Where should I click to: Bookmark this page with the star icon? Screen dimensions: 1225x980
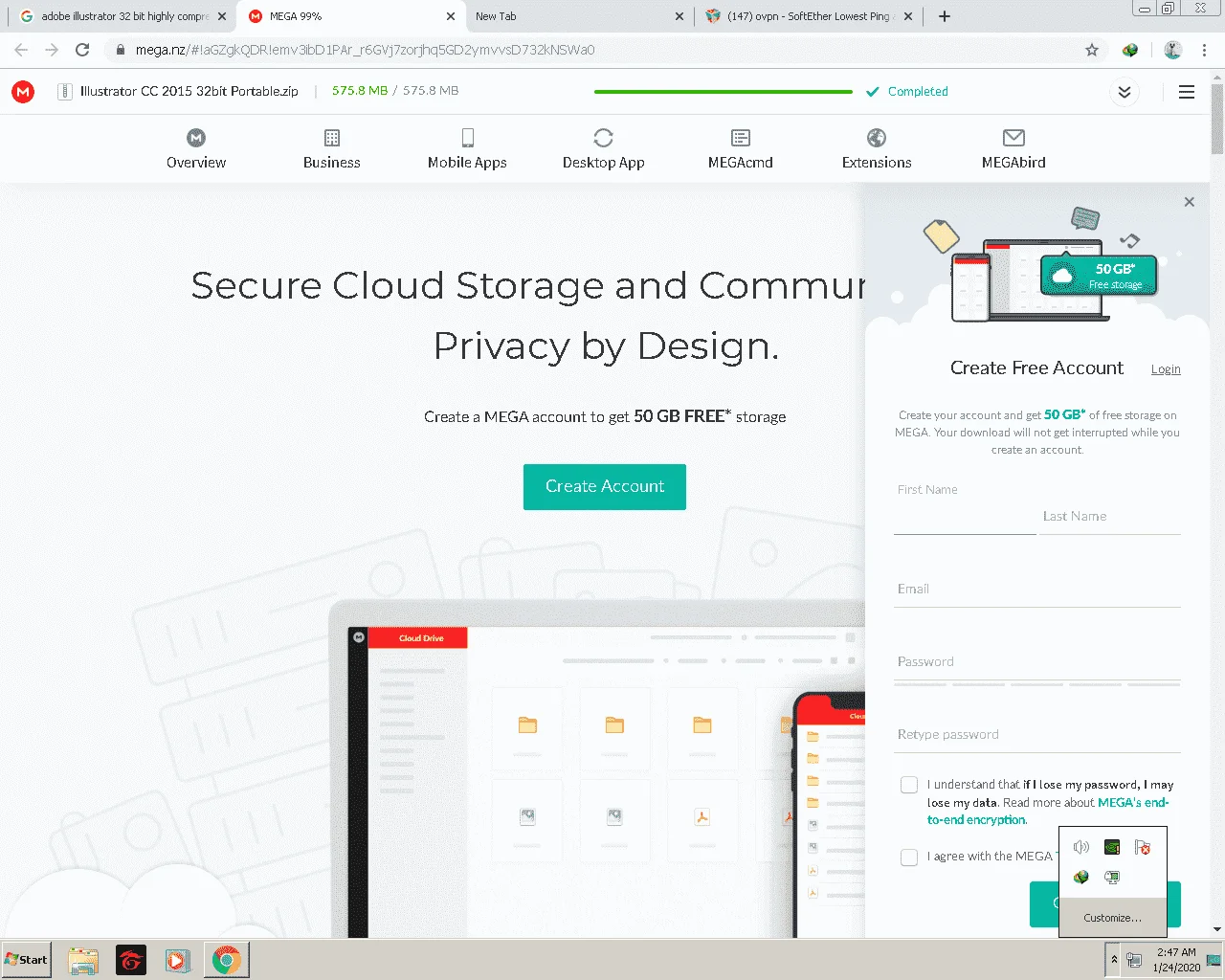[x=1092, y=50]
